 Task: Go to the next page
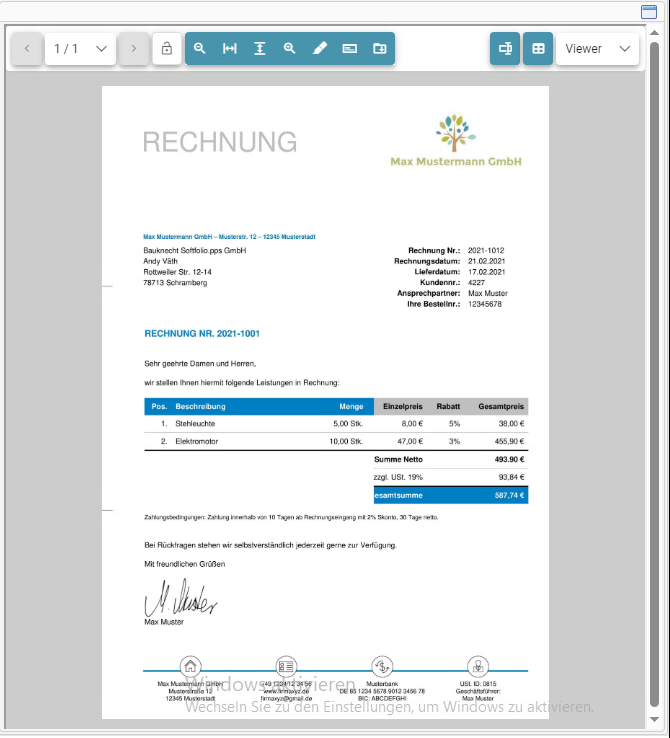click(x=134, y=48)
